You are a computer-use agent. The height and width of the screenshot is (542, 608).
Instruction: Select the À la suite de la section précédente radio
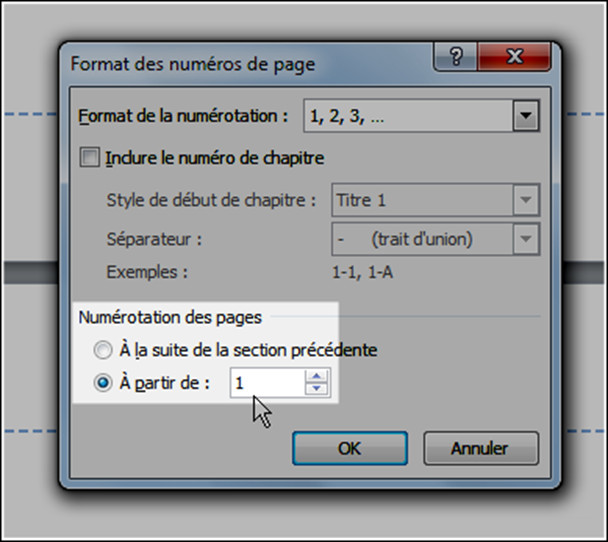tap(103, 350)
